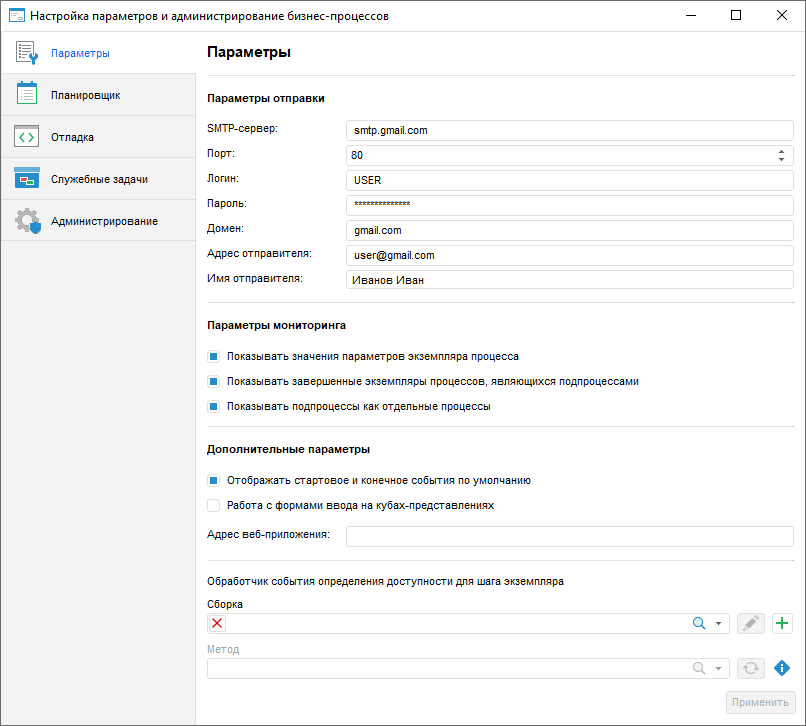
Task: Click the green plus add assembly icon
Action: point(782,623)
